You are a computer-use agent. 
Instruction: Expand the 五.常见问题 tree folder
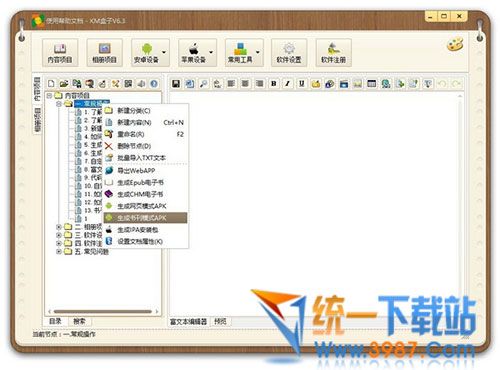(59, 251)
